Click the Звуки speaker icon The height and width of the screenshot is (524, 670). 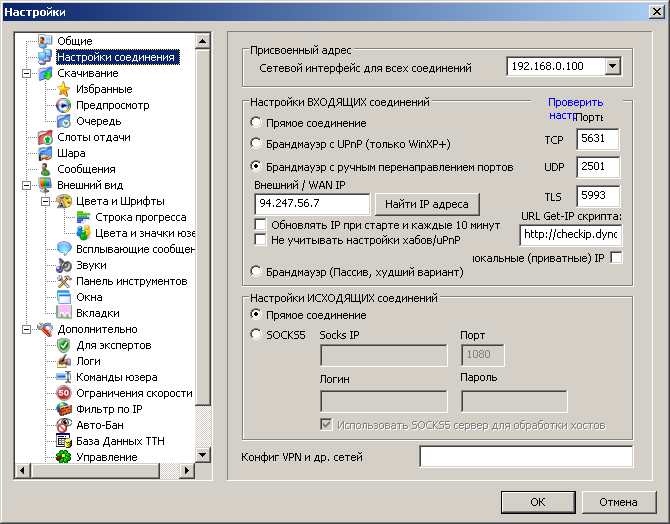(x=64, y=265)
